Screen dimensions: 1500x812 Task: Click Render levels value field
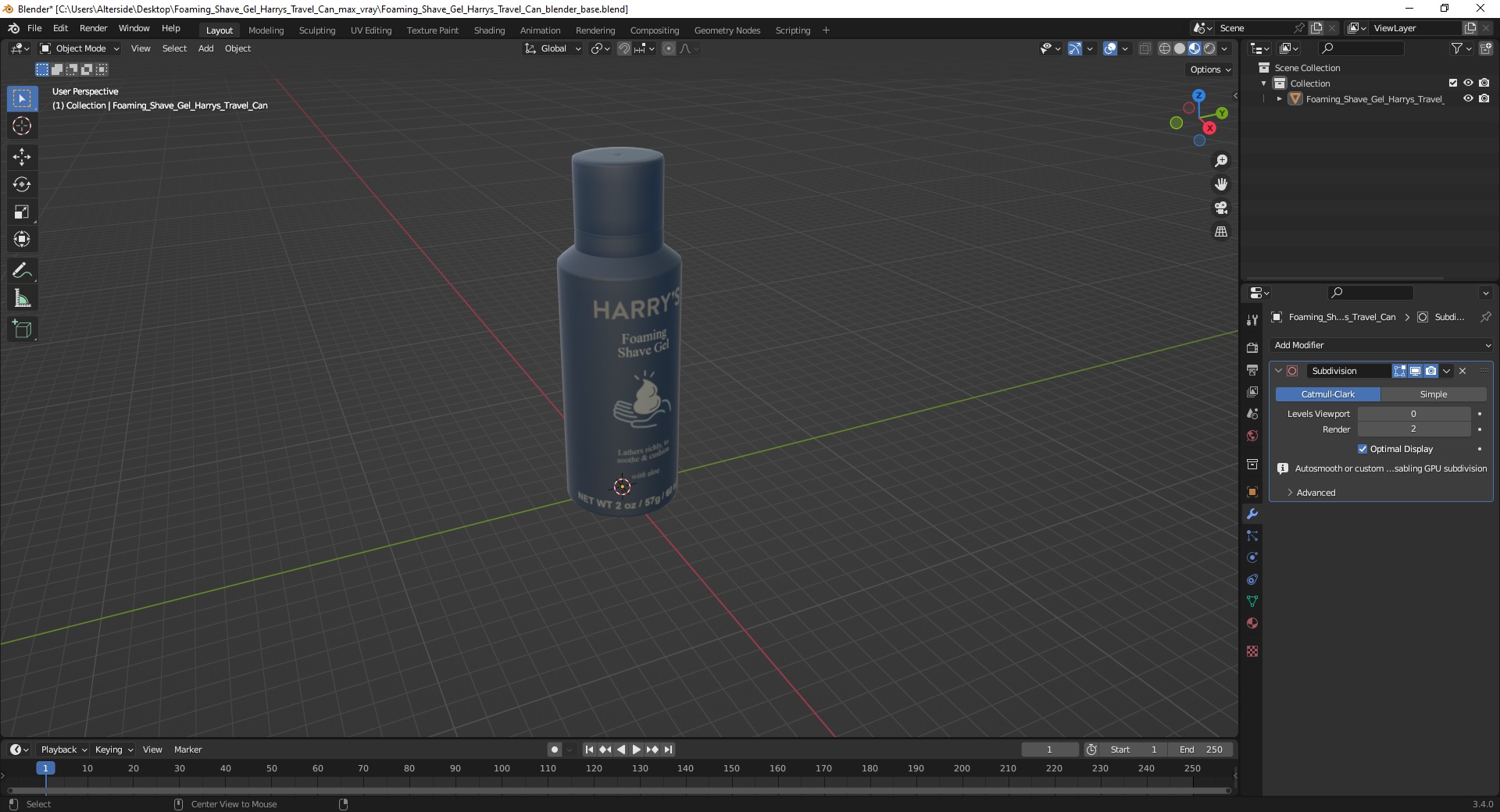pos(1413,429)
